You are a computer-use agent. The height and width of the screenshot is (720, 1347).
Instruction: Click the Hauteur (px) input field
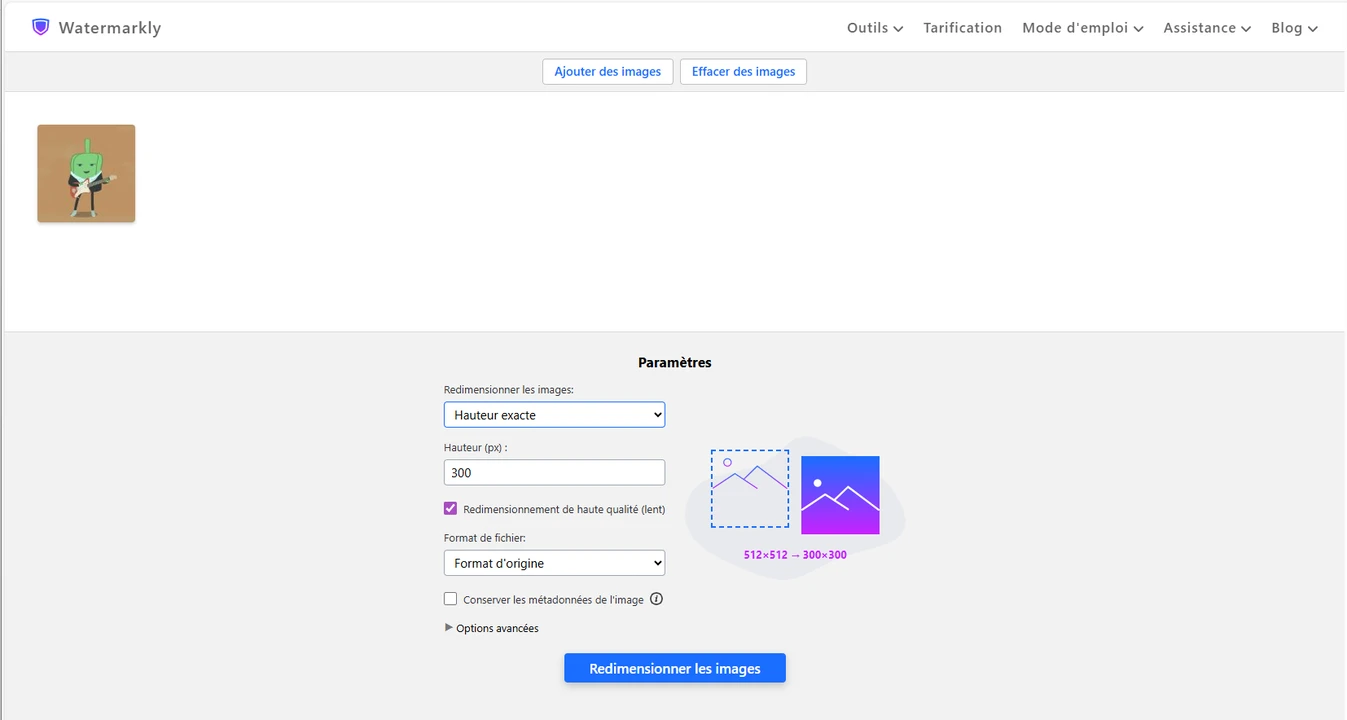pyautogui.click(x=554, y=473)
